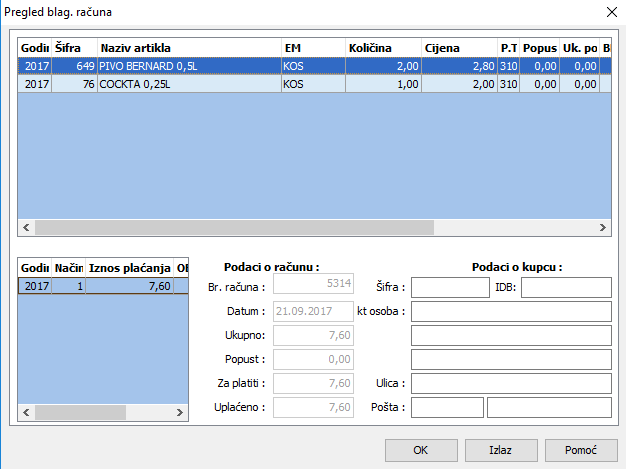The width and height of the screenshot is (626, 469).
Task: Click the OK button
Action: [421, 450]
